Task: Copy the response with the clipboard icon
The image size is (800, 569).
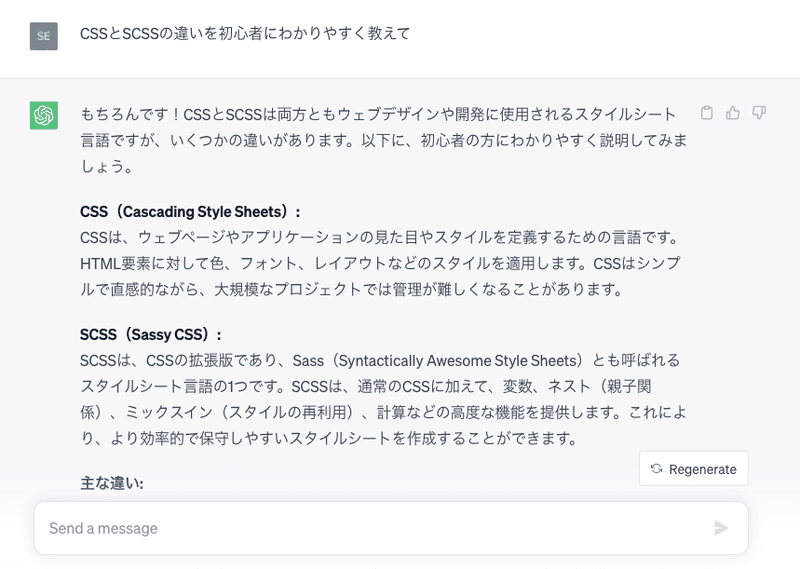Action: click(707, 113)
